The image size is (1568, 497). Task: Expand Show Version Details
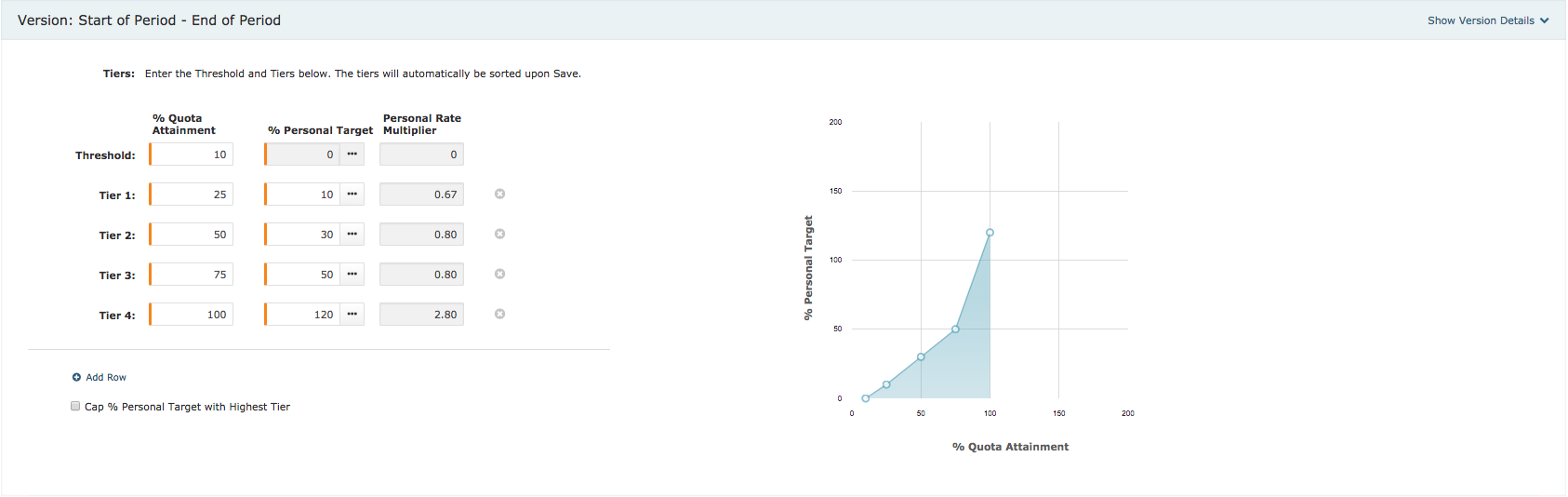tap(1487, 20)
